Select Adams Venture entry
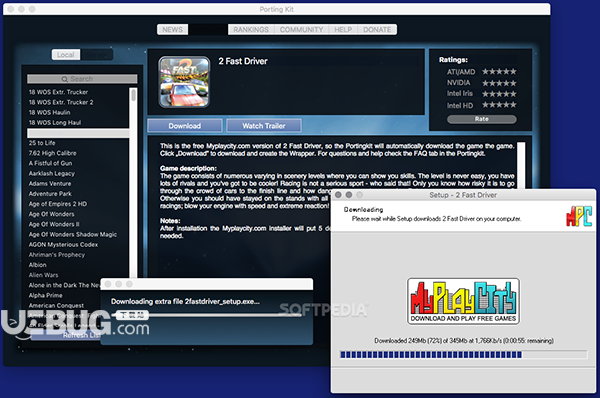The height and width of the screenshot is (398, 600). click(50, 183)
